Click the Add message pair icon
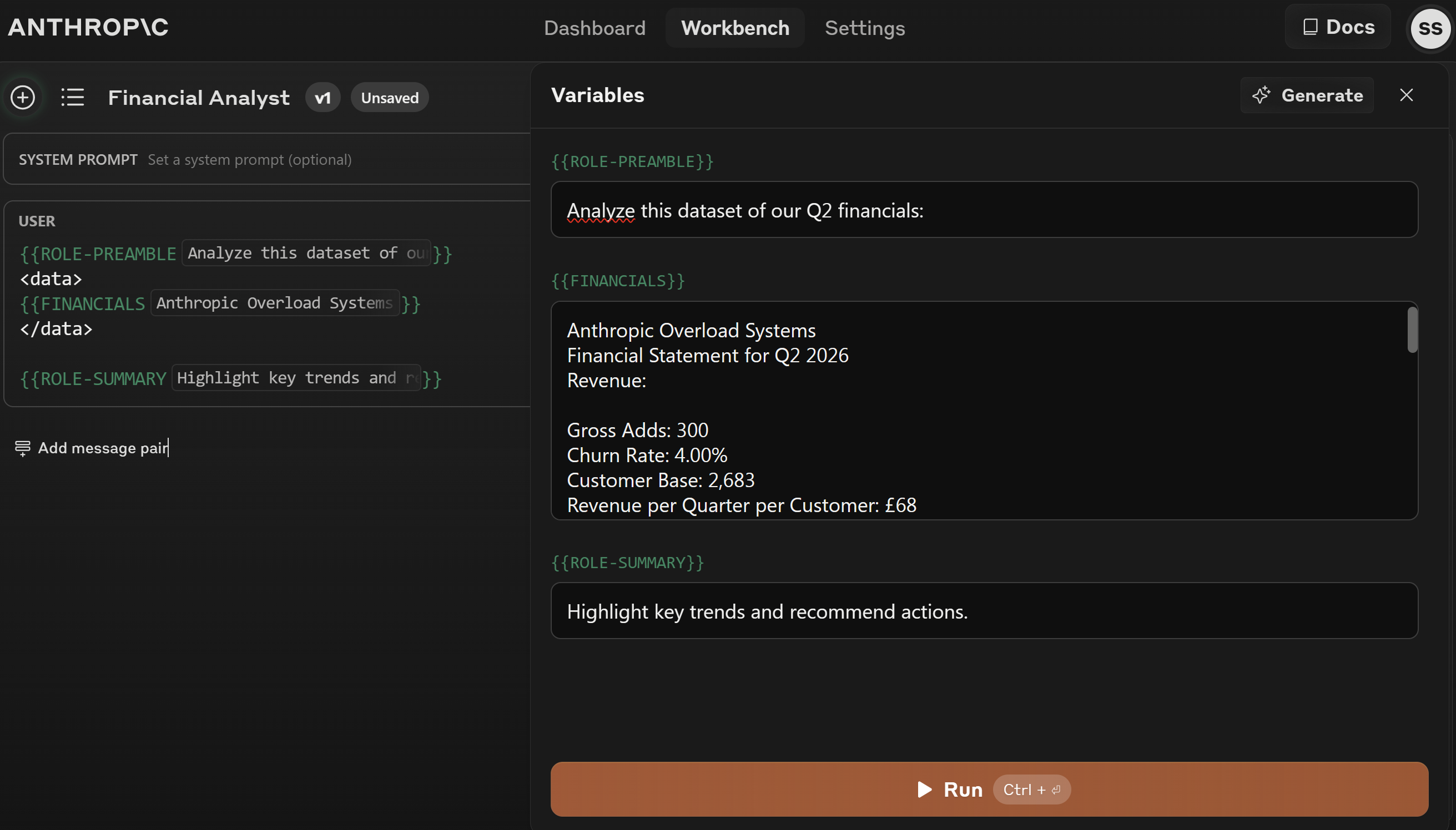Image resolution: width=1456 pixels, height=830 pixels. tap(22, 448)
